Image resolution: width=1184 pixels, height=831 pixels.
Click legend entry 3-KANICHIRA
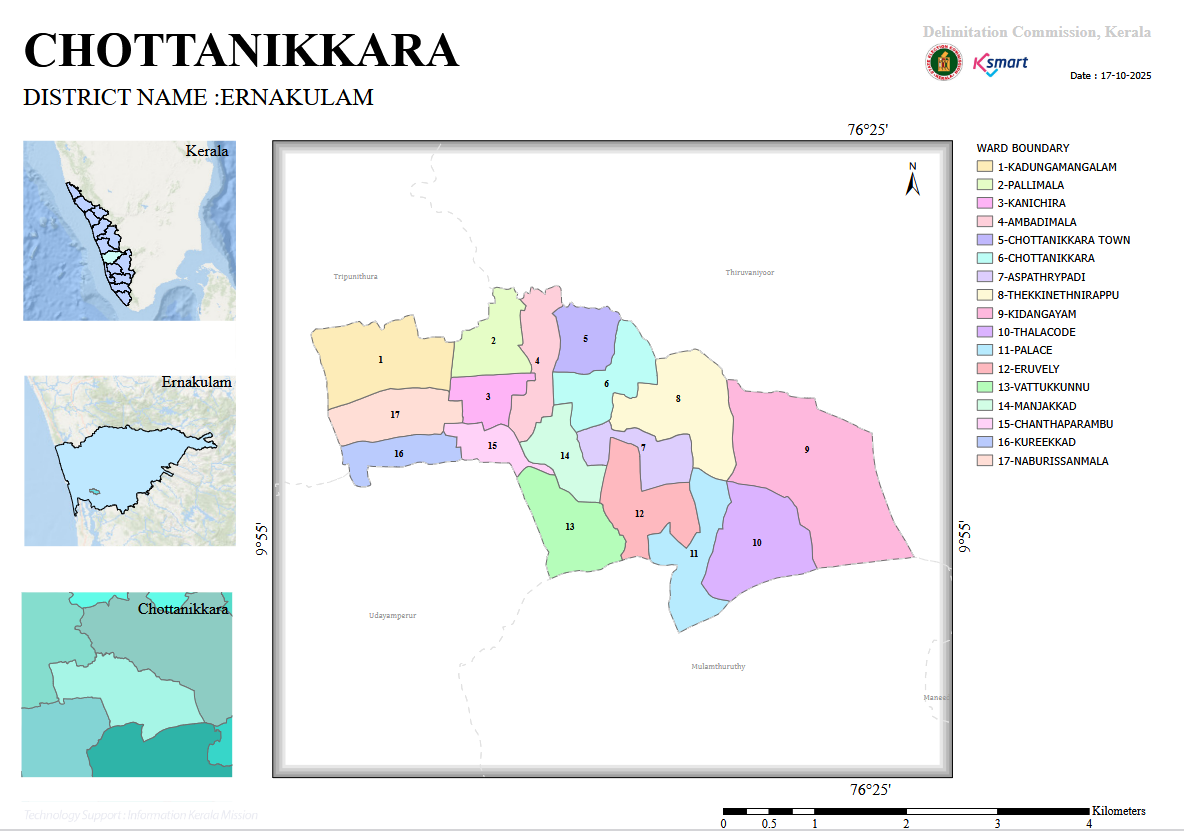(1031, 203)
